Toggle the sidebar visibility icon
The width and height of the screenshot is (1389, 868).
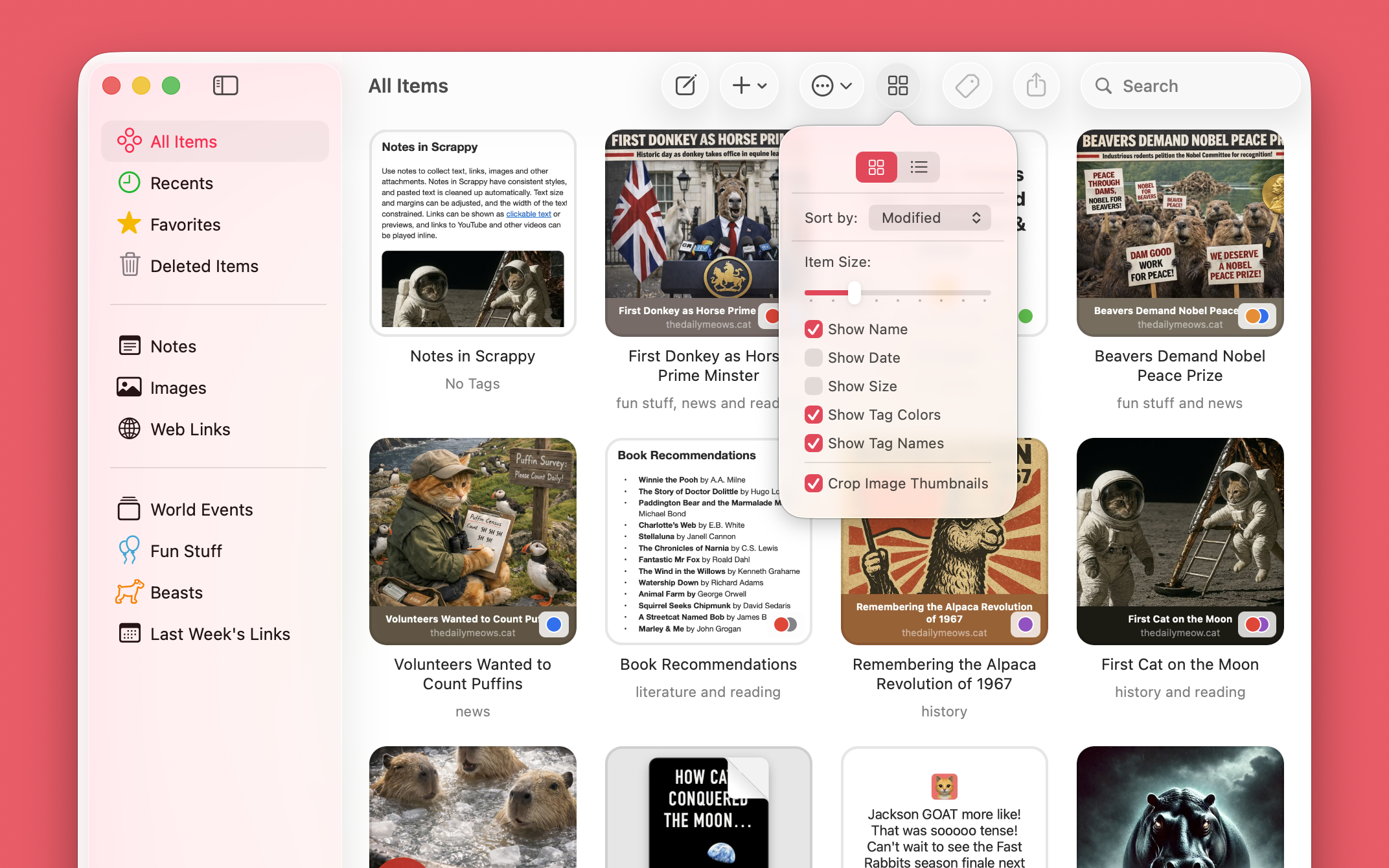(x=225, y=86)
